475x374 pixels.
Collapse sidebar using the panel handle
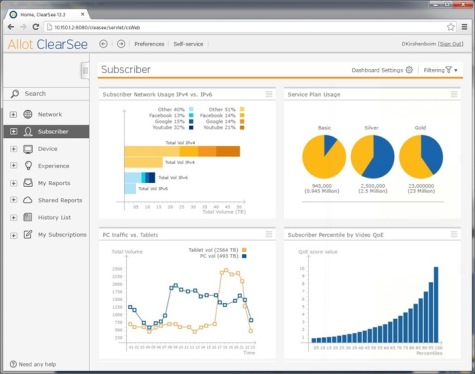click(x=85, y=70)
